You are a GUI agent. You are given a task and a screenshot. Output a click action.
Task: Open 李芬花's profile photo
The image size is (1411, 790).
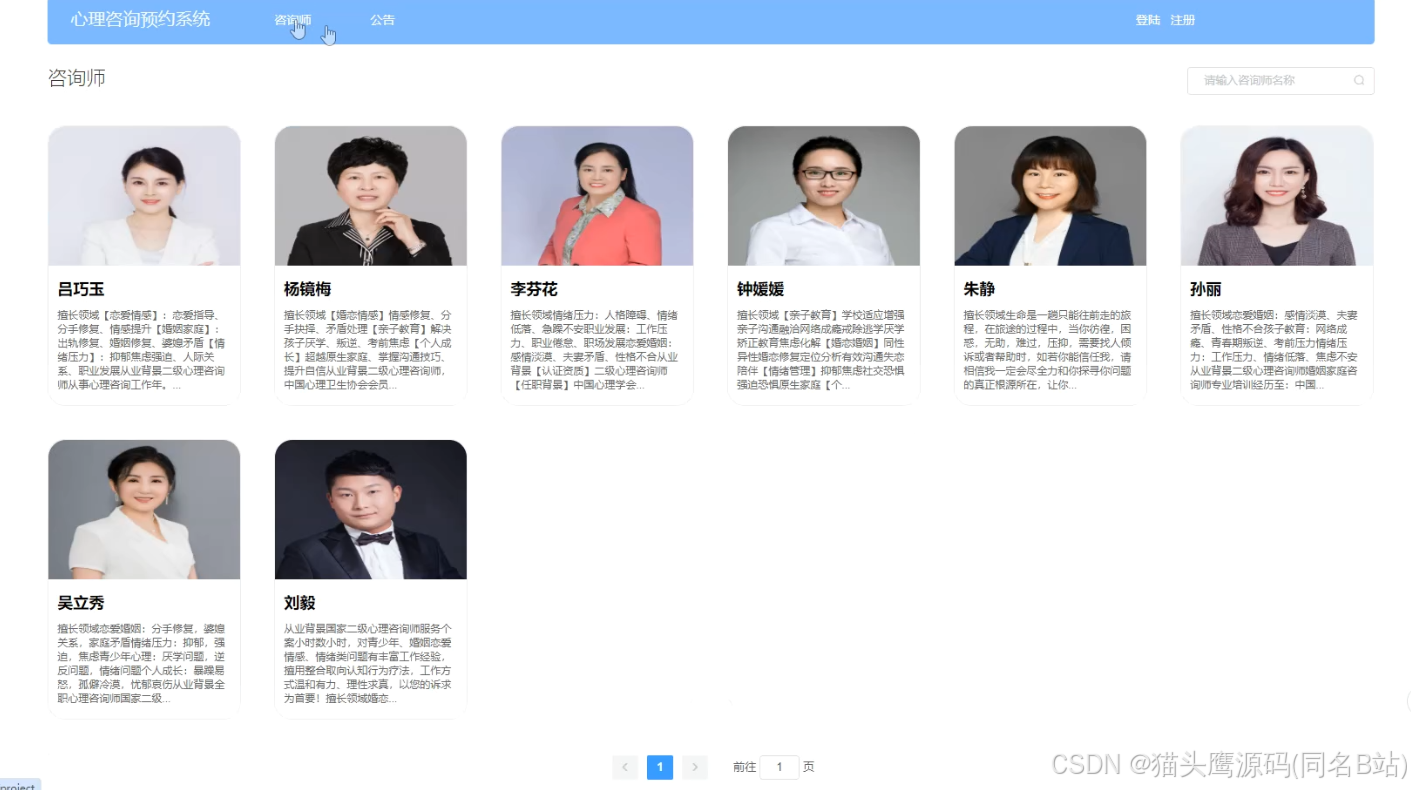point(597,196)
